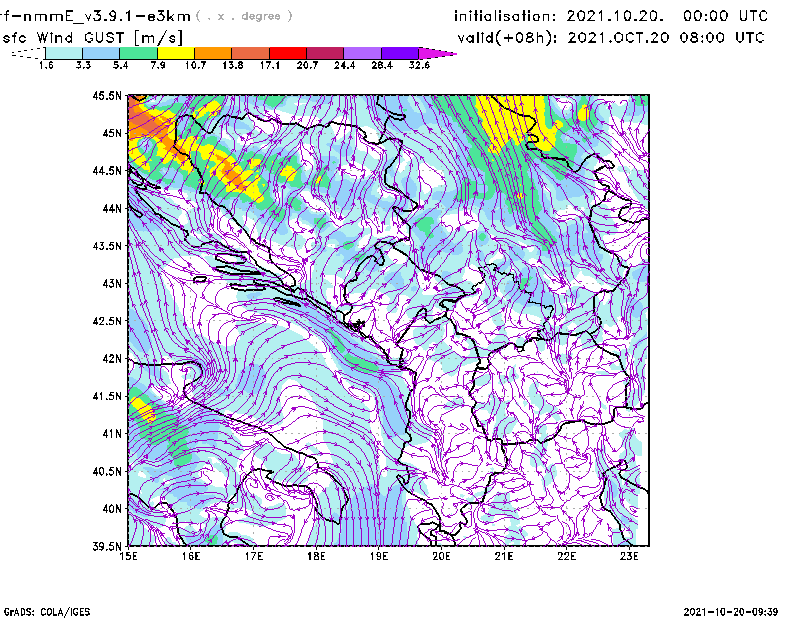Click the "sfc Wind GUST [m/s]" title
The width and height of the screenshot is (800, 618).
(x=92, y=38)
